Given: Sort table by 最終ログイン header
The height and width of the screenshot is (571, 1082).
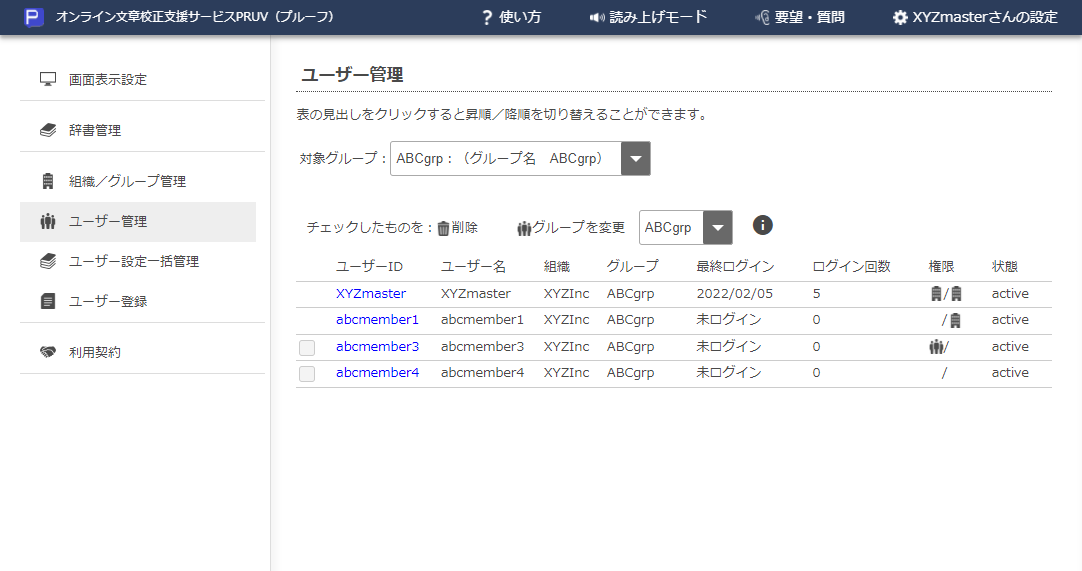Looking at the screenshot, I should [735, 267].
